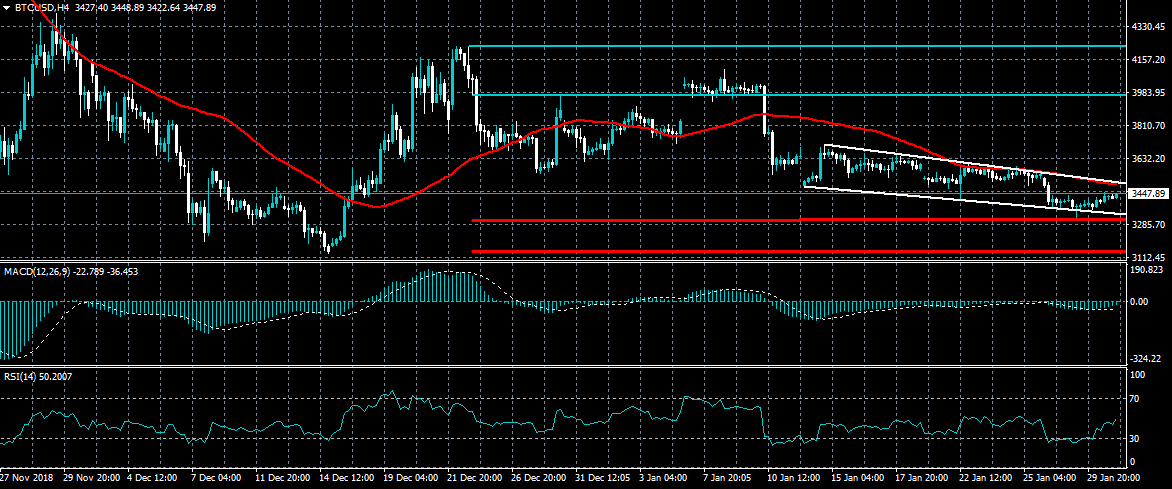Click the RSI scale value 100
The image size is (1172, 489).
coord(1138,374)
